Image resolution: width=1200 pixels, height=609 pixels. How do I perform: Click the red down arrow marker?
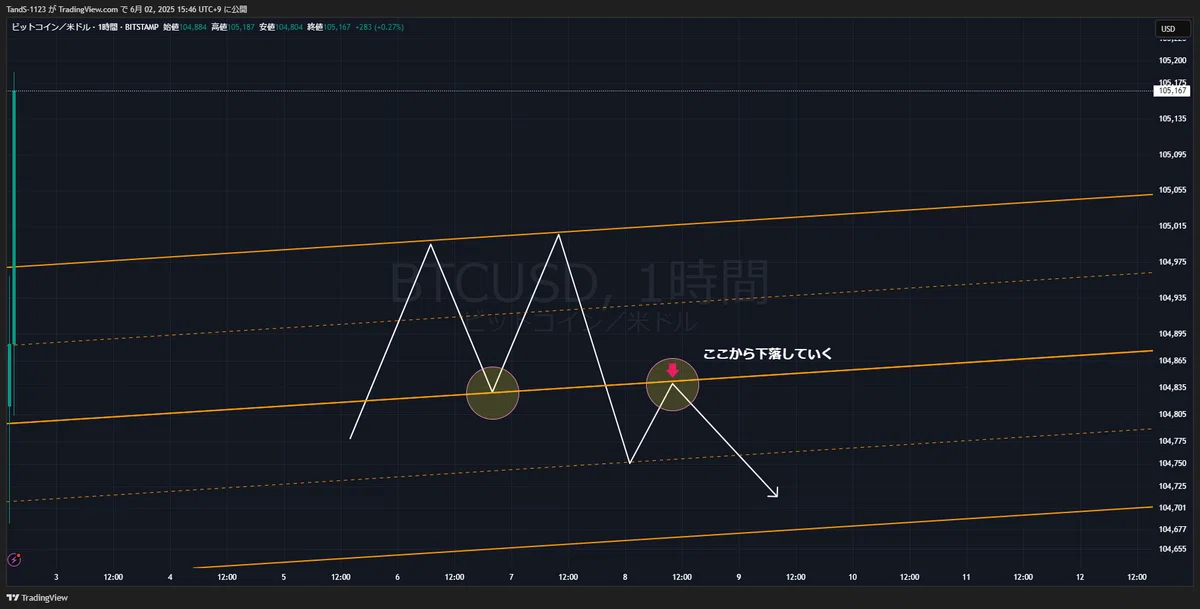pyautogui.click(x=673, y=370)
